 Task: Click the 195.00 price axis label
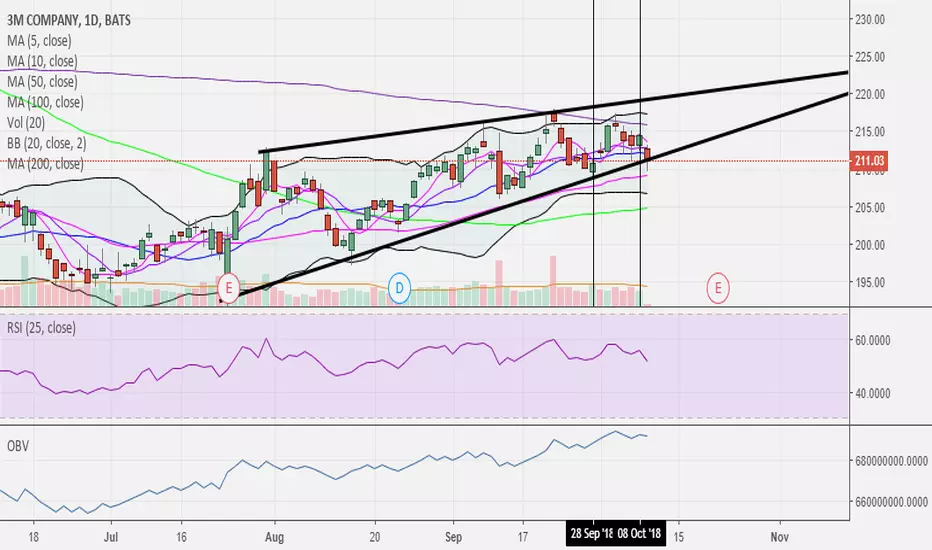click(x=870, y=282)
